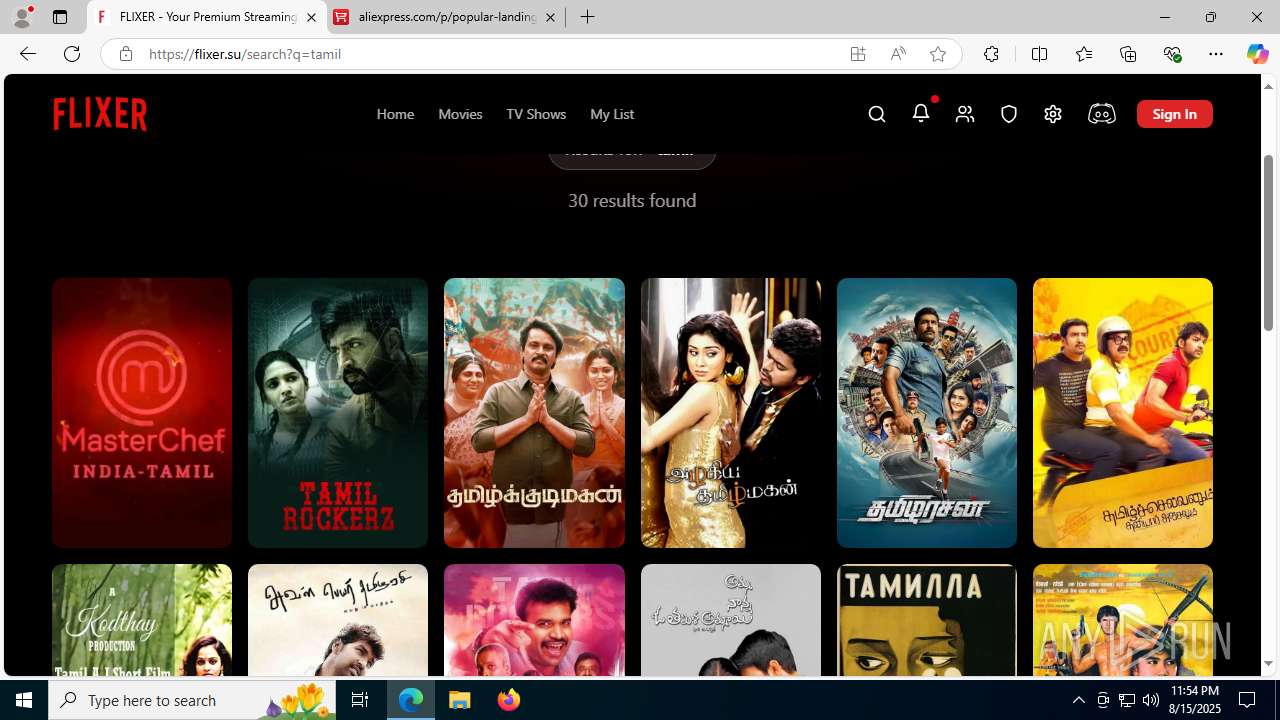The width and height of the screenshot is (1280, 720).
Task: Open poster of man with folded hands
Action: pyautogui.click(x=534, y=413)
